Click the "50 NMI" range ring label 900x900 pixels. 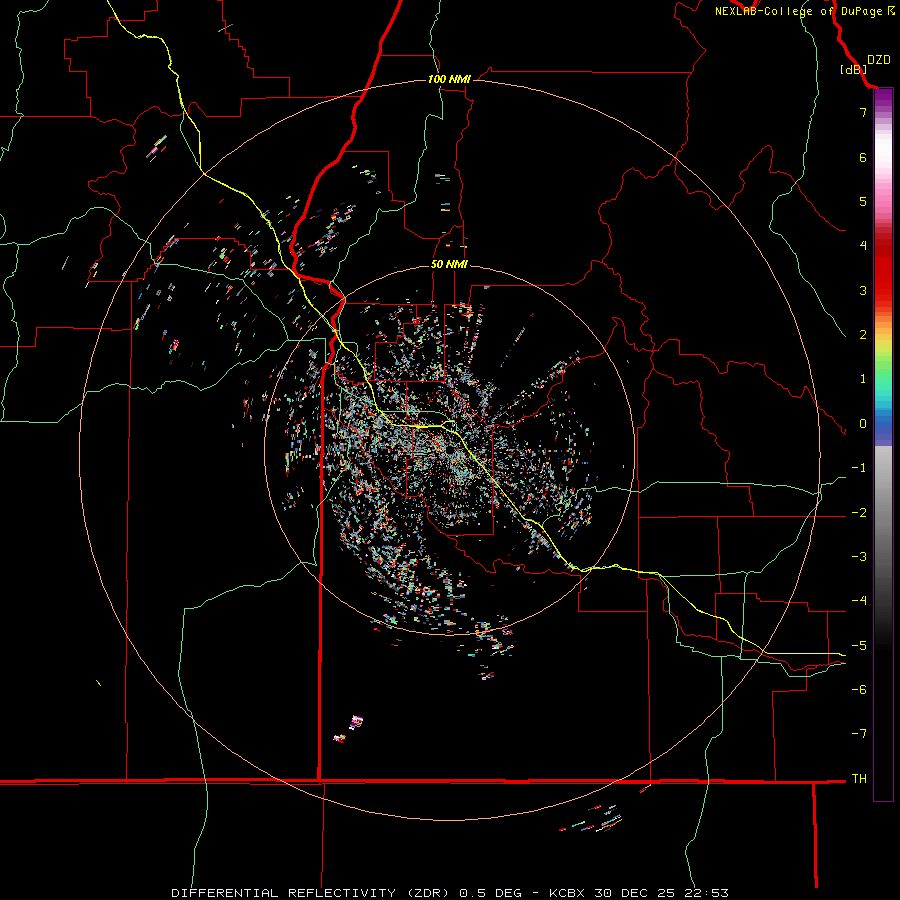click(449, 264)
